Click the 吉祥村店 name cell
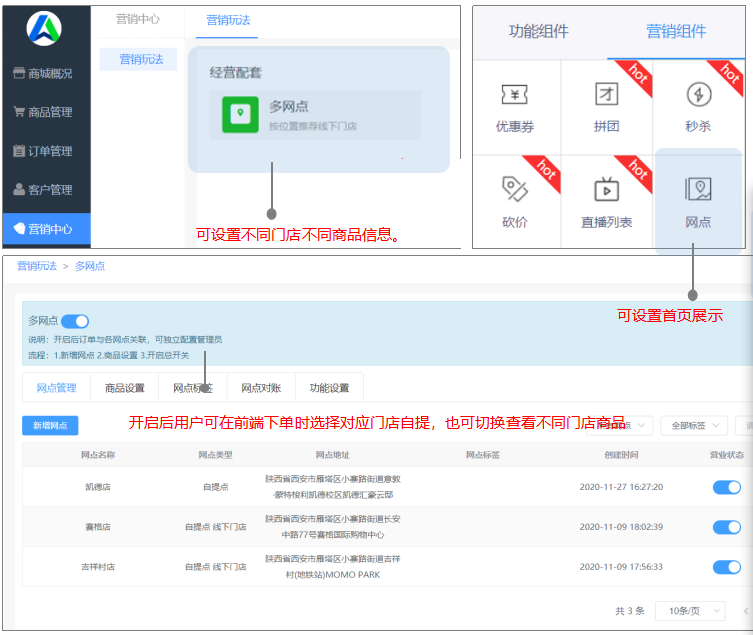The image size is (753, 635). pyautogui.click(x=97, y=567)
